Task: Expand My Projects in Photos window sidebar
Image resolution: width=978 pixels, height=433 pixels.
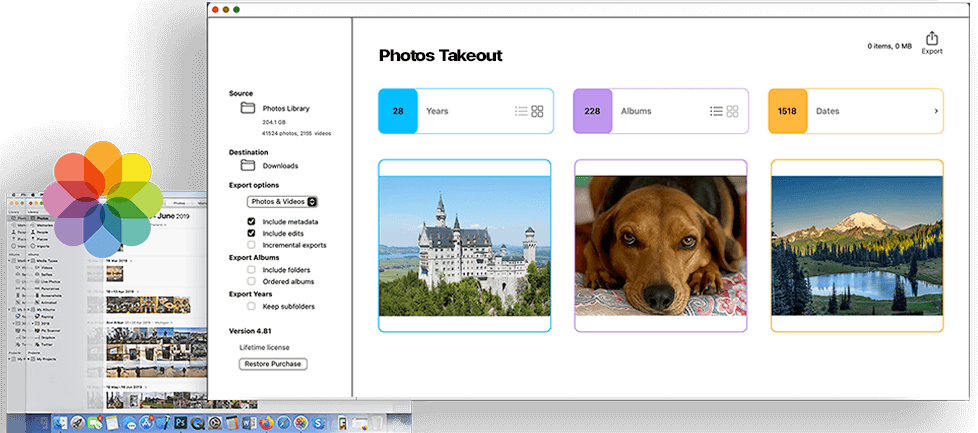Action: tap(28, 359)
